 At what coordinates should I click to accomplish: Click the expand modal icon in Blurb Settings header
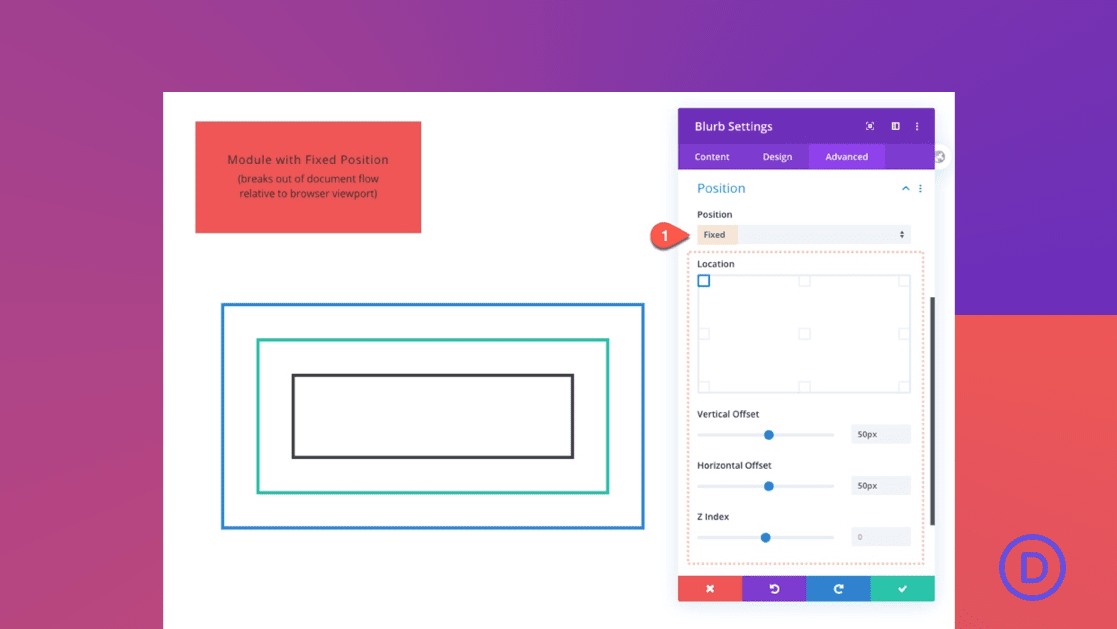point(870,126)
